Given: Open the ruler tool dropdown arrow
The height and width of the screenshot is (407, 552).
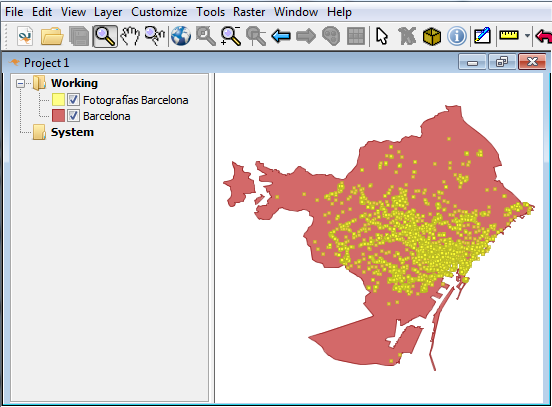Looking at the screenshot, I should tap(527, 36).
